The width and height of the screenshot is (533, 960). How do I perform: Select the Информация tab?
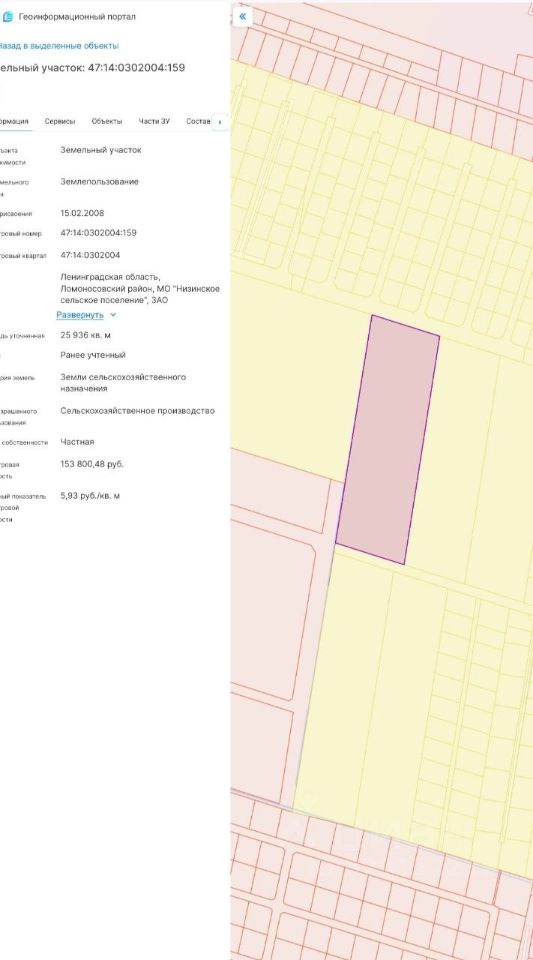[x=14, y=121]
